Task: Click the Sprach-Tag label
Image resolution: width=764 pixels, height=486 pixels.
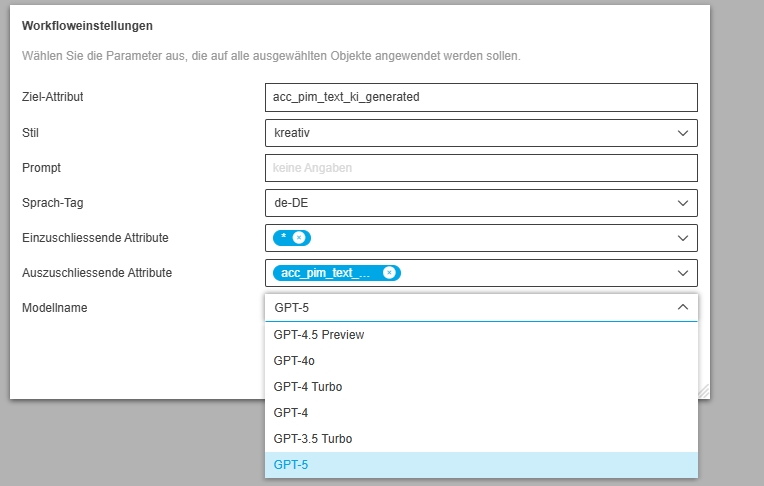Action: coord(53,203)
